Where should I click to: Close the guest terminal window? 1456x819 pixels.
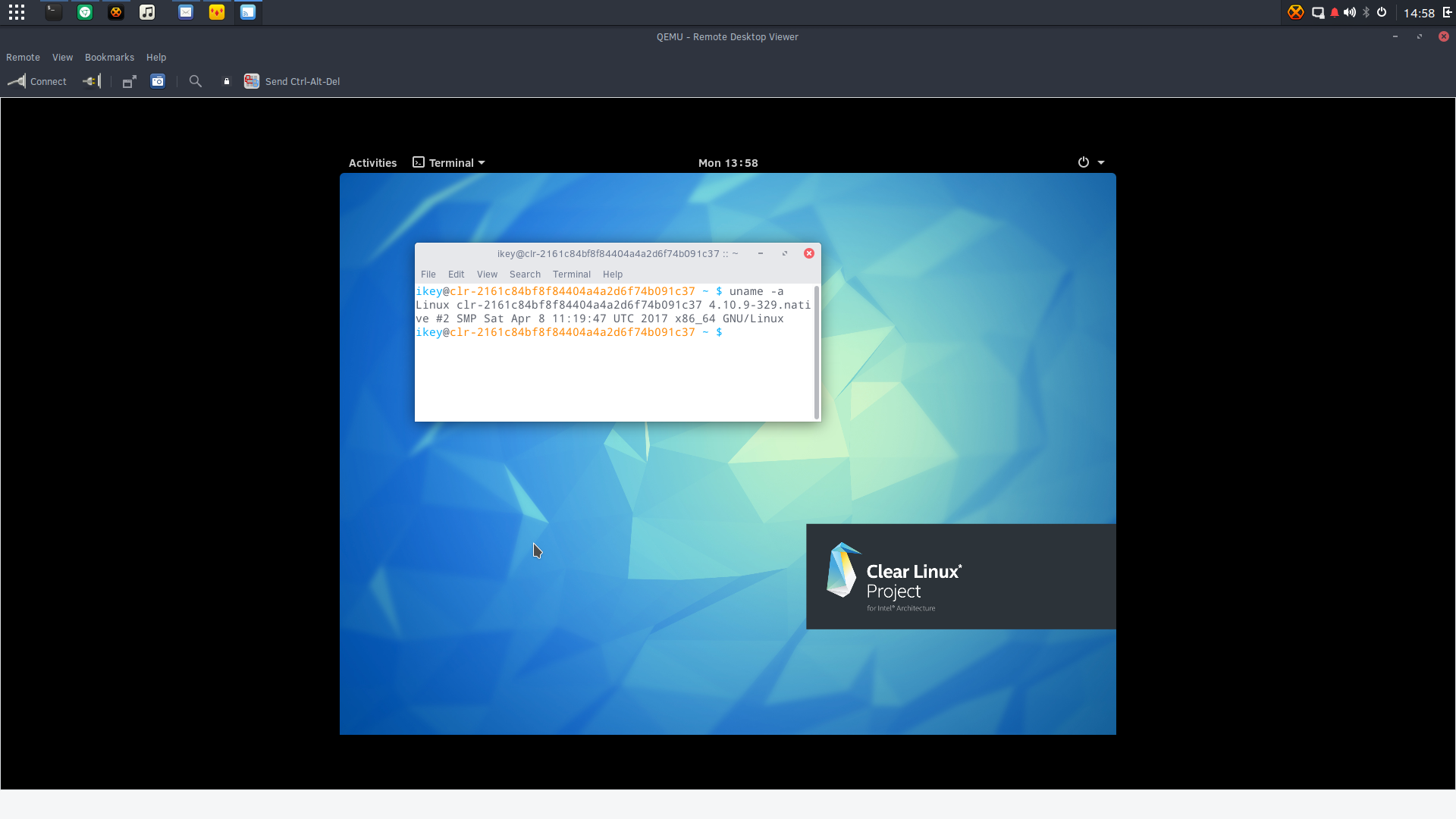pyautogui.click(x=809, y=253)
